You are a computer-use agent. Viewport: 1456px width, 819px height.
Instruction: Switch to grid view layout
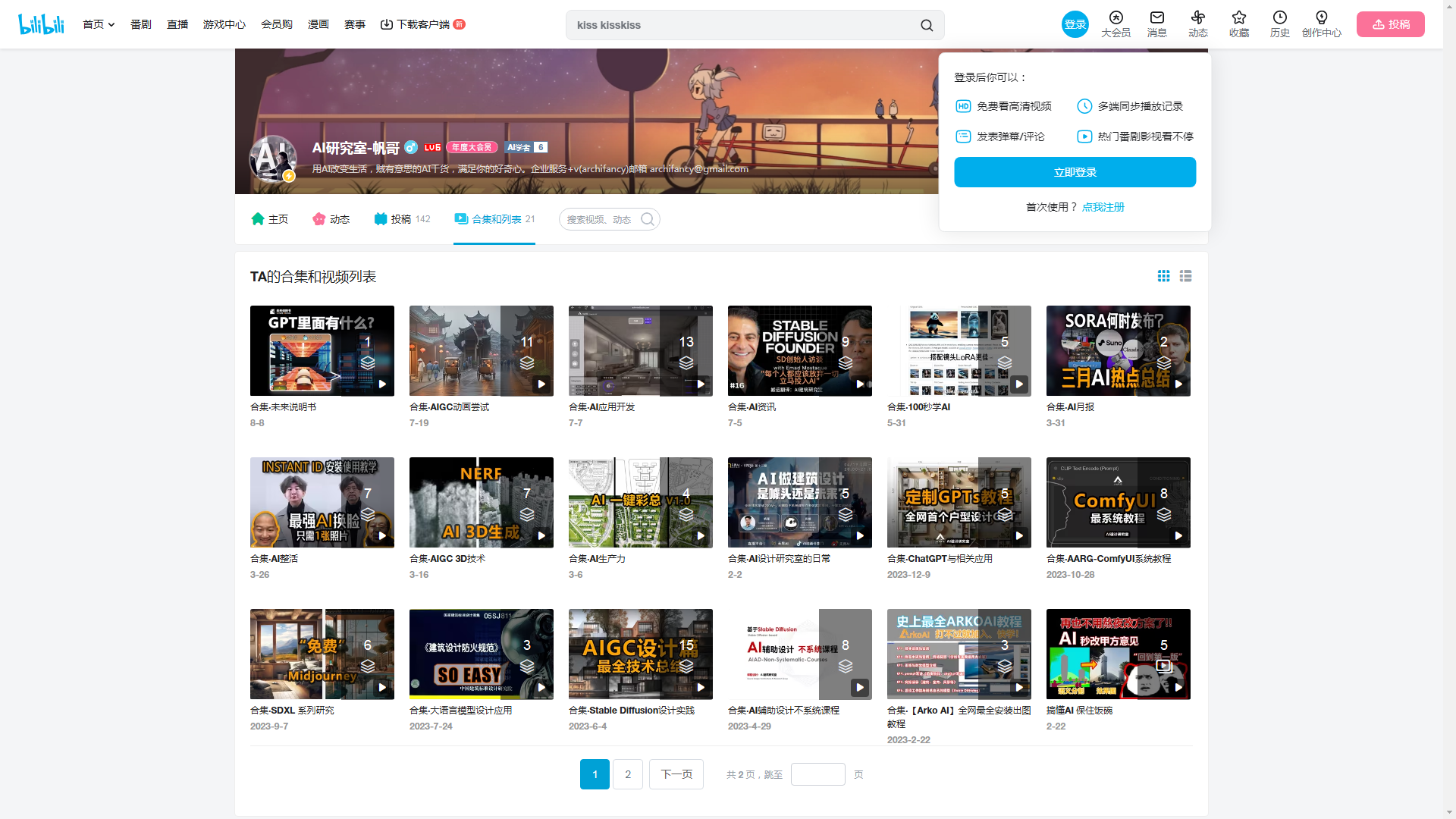click(x=1163, y=276)
